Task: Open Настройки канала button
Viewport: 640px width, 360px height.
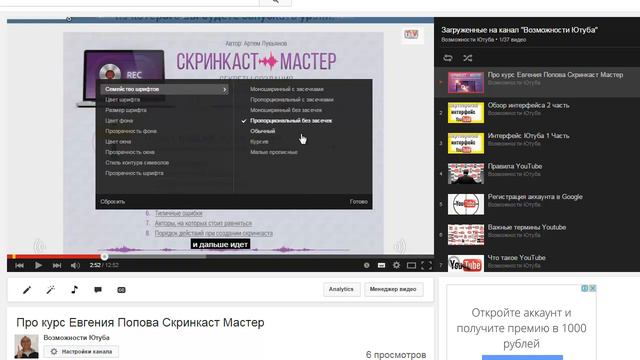Action: click(81, 351)
